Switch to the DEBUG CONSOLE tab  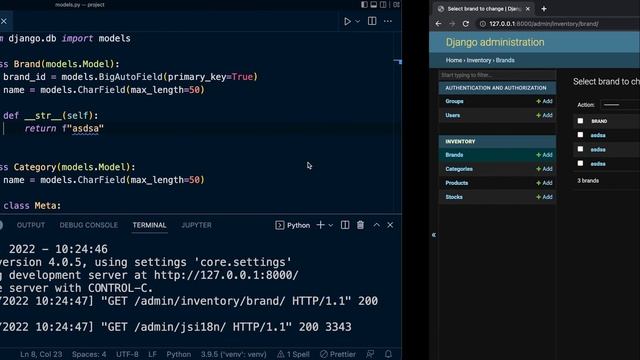click(x=89, y=225)
